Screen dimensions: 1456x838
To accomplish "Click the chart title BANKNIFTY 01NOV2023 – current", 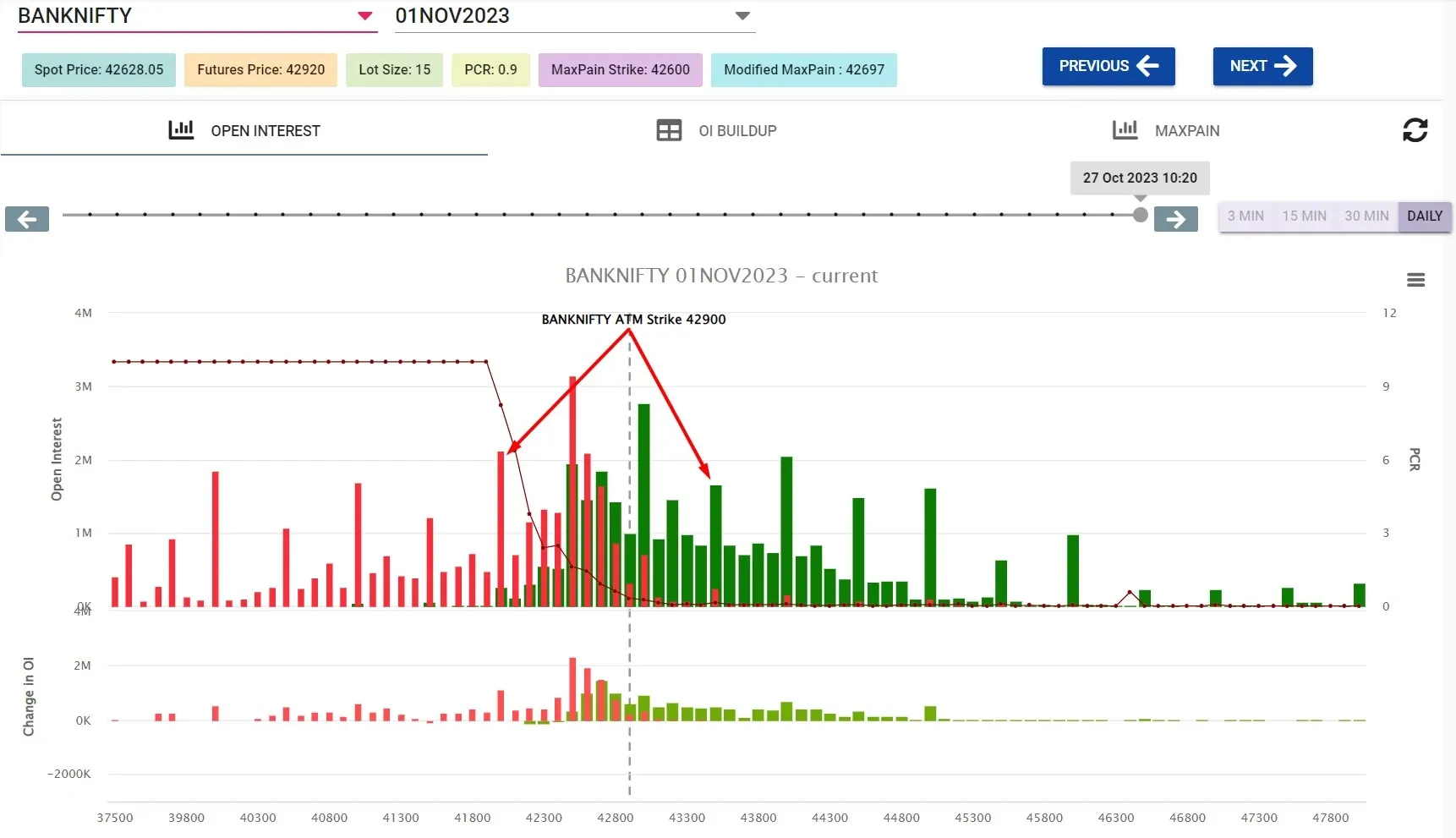I will [721, 276].
